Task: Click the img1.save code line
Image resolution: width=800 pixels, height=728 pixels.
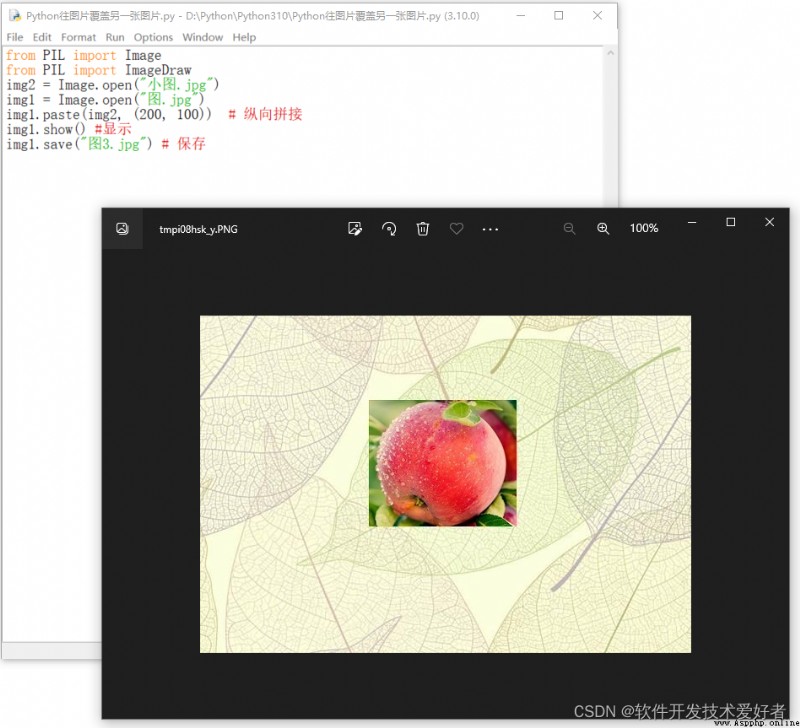Action: pyautogui.click(x=106, y=144)
